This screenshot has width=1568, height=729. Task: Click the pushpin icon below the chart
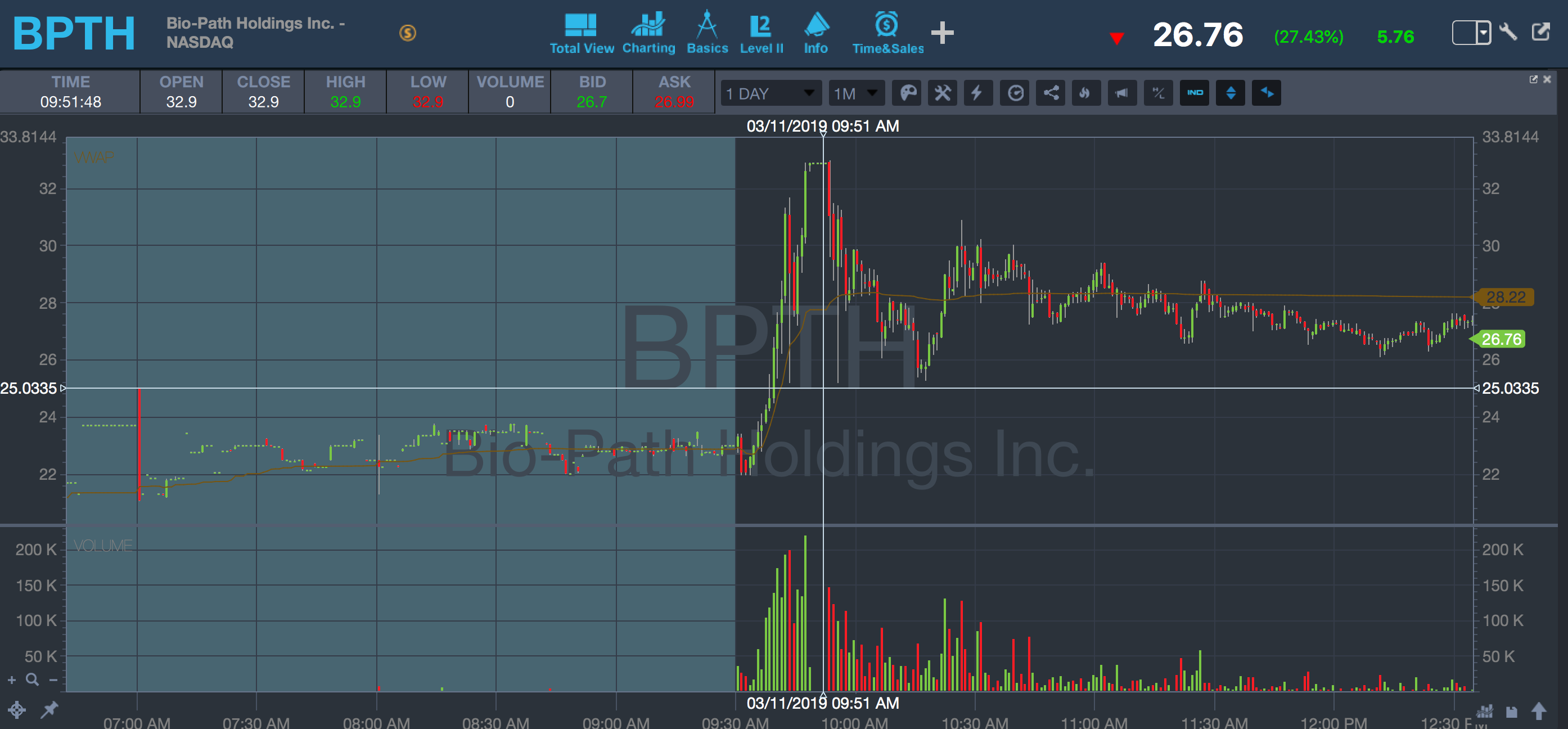pyautogui.click(x=49, y=709)
